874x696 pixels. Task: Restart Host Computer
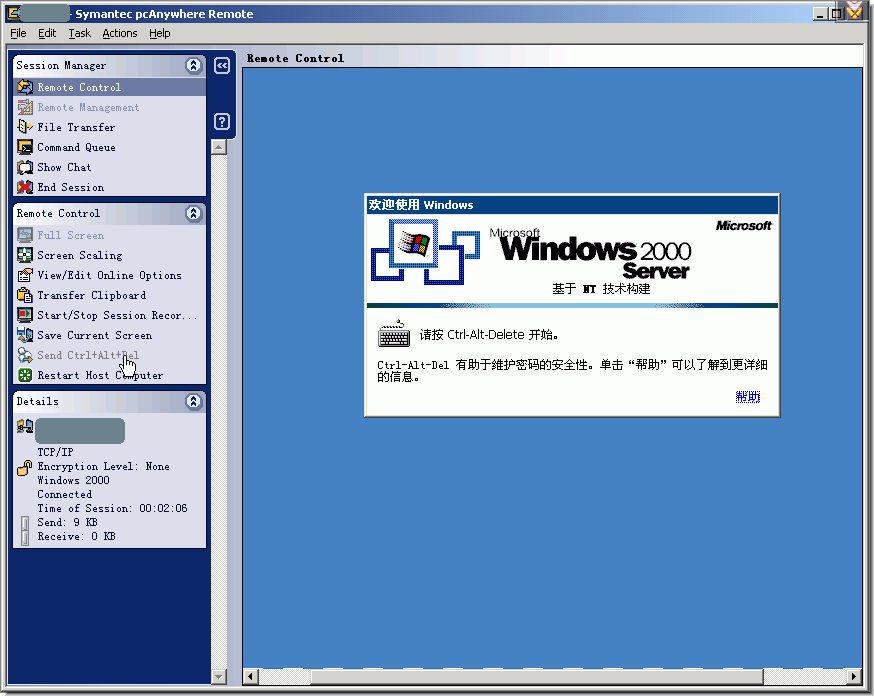(100, 375)
